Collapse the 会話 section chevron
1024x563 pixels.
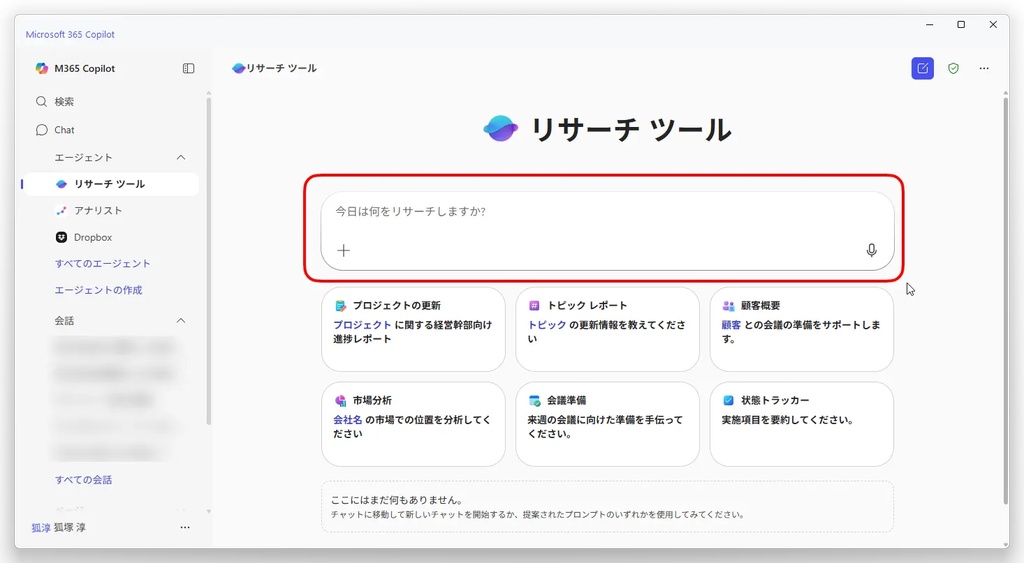coord(181,321)
